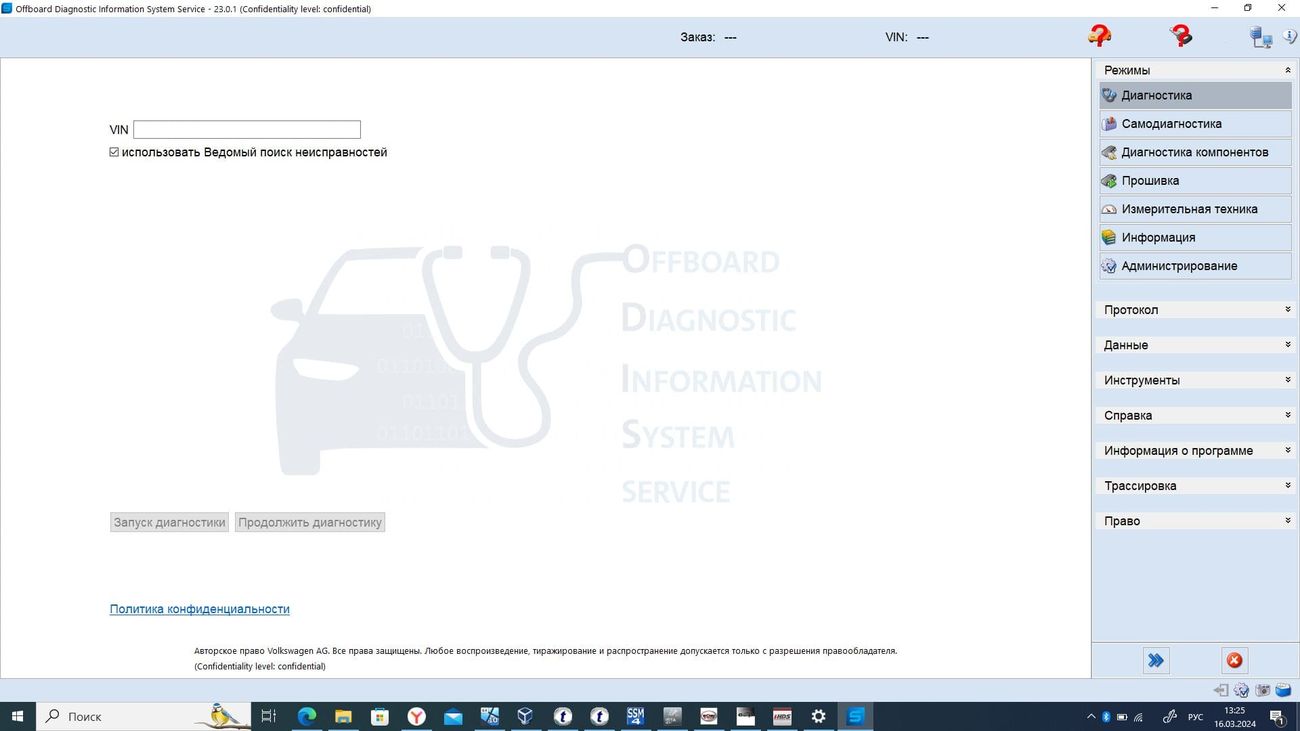Viewport: 1300px width, 731px height.
Task: Open Администрирование mode
Action: point(1195,266)
